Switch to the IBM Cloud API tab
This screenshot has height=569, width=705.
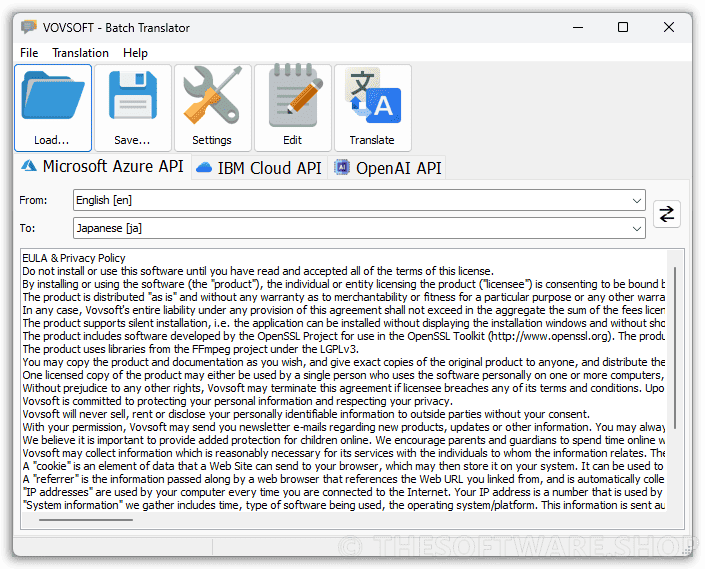tap(259, 168)
